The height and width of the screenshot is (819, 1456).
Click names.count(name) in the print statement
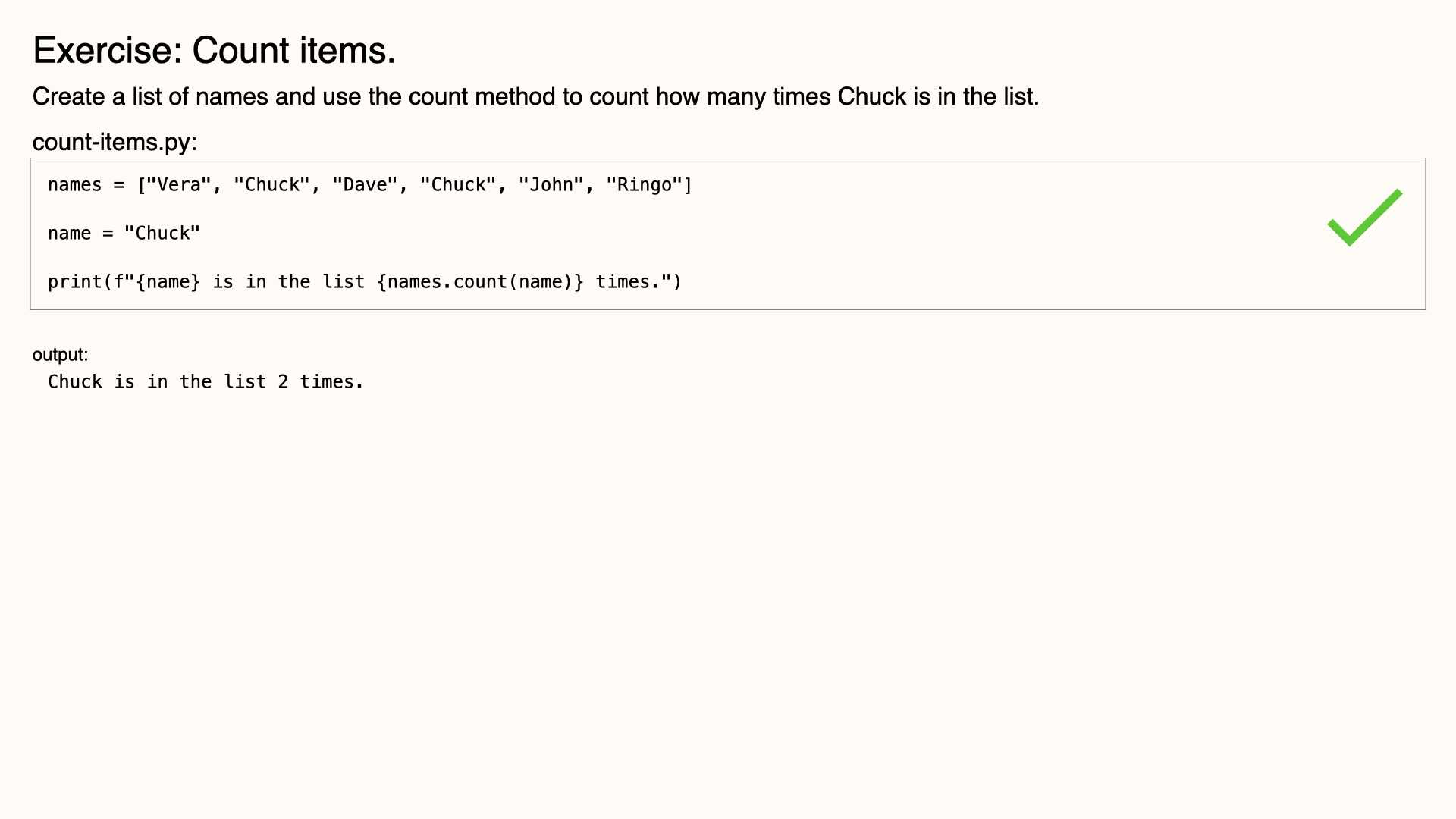(x=480, y=282)
